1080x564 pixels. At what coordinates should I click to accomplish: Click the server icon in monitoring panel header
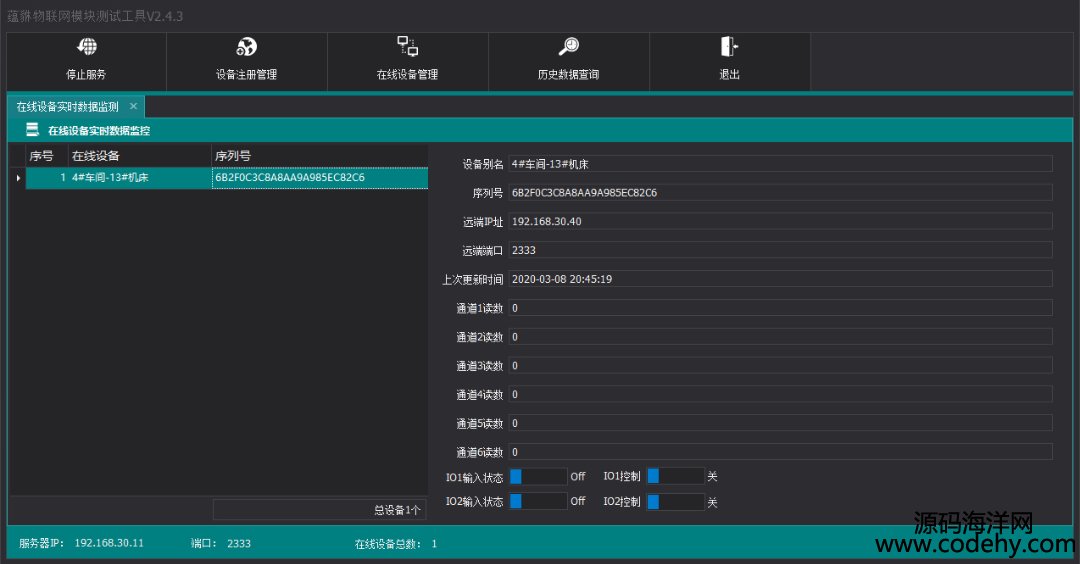tap(33, 130)
